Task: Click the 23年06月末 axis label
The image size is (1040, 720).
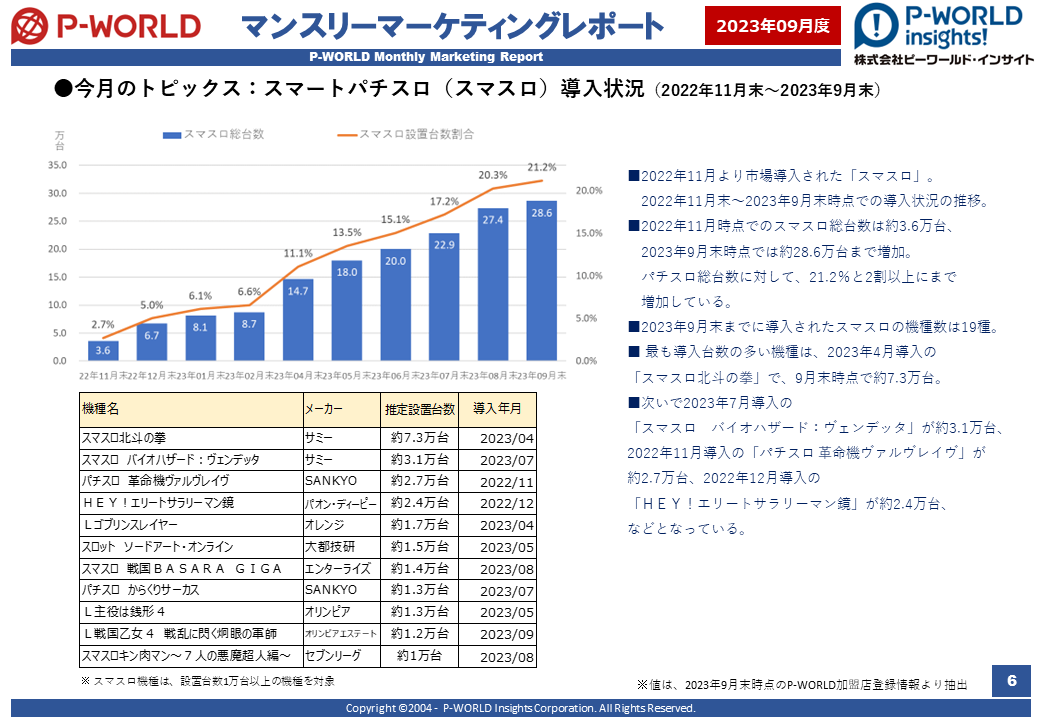Action: click(x=395, y=376)
